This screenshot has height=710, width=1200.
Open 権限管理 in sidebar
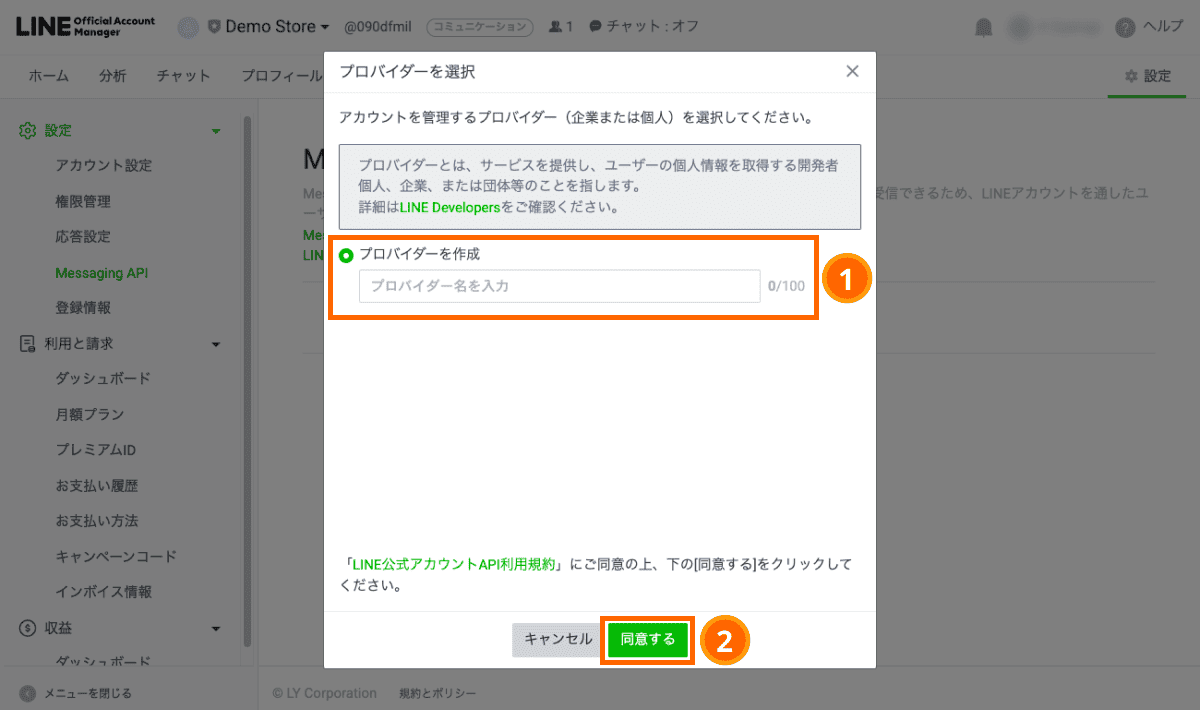tap(83, 202)
